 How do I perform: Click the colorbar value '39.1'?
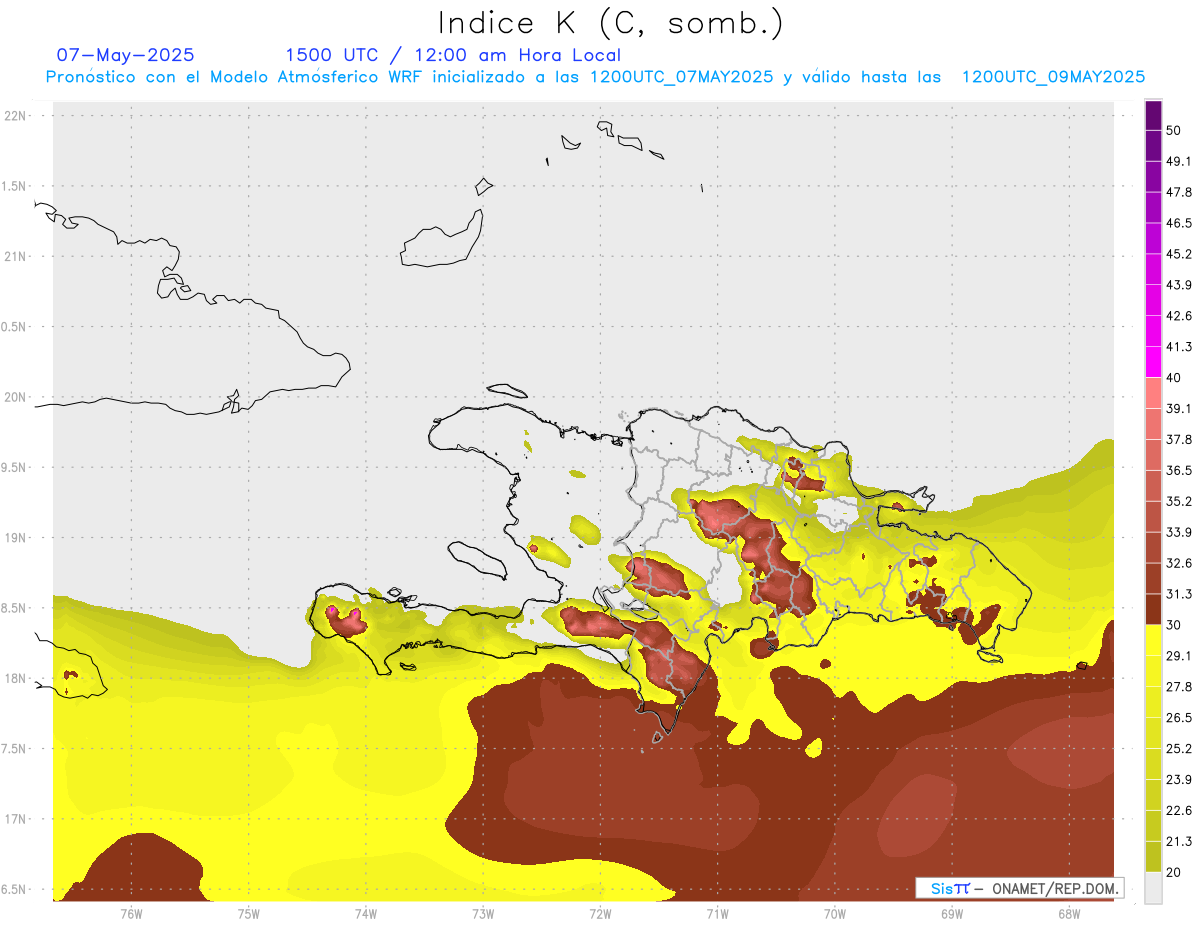pyautogui.click(x=1179, y=408)
